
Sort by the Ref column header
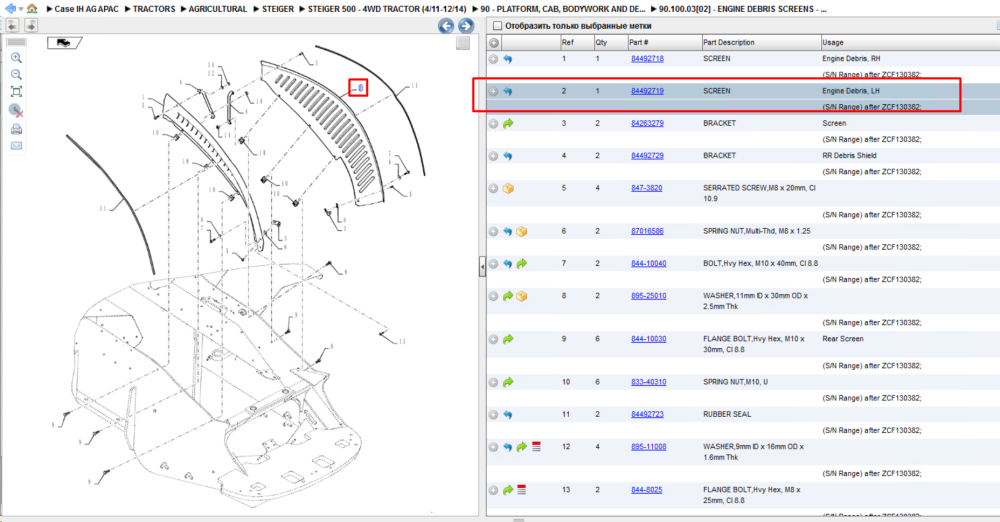tap(567, 43)
